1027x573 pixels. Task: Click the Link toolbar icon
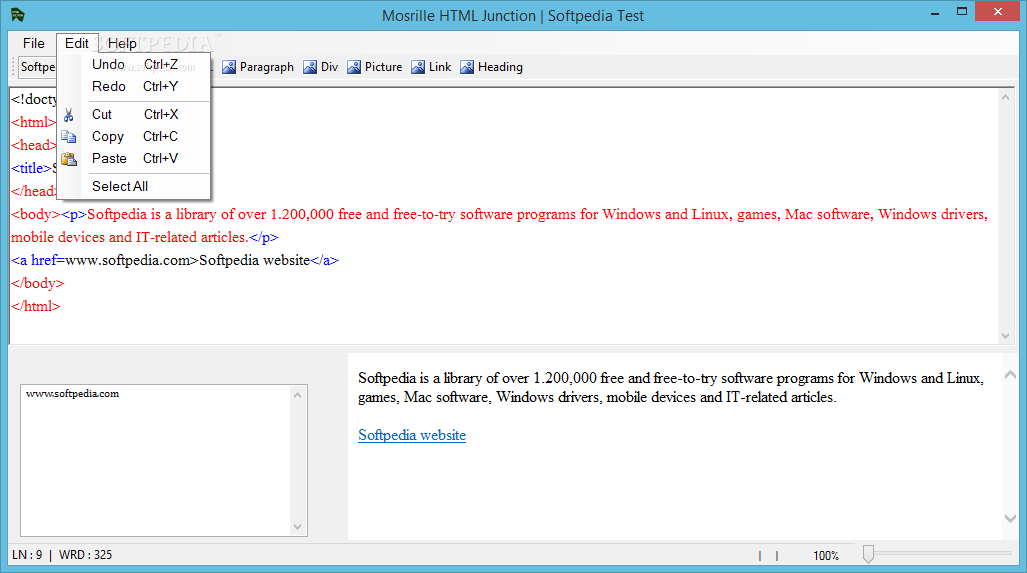(x=418, y=67)
